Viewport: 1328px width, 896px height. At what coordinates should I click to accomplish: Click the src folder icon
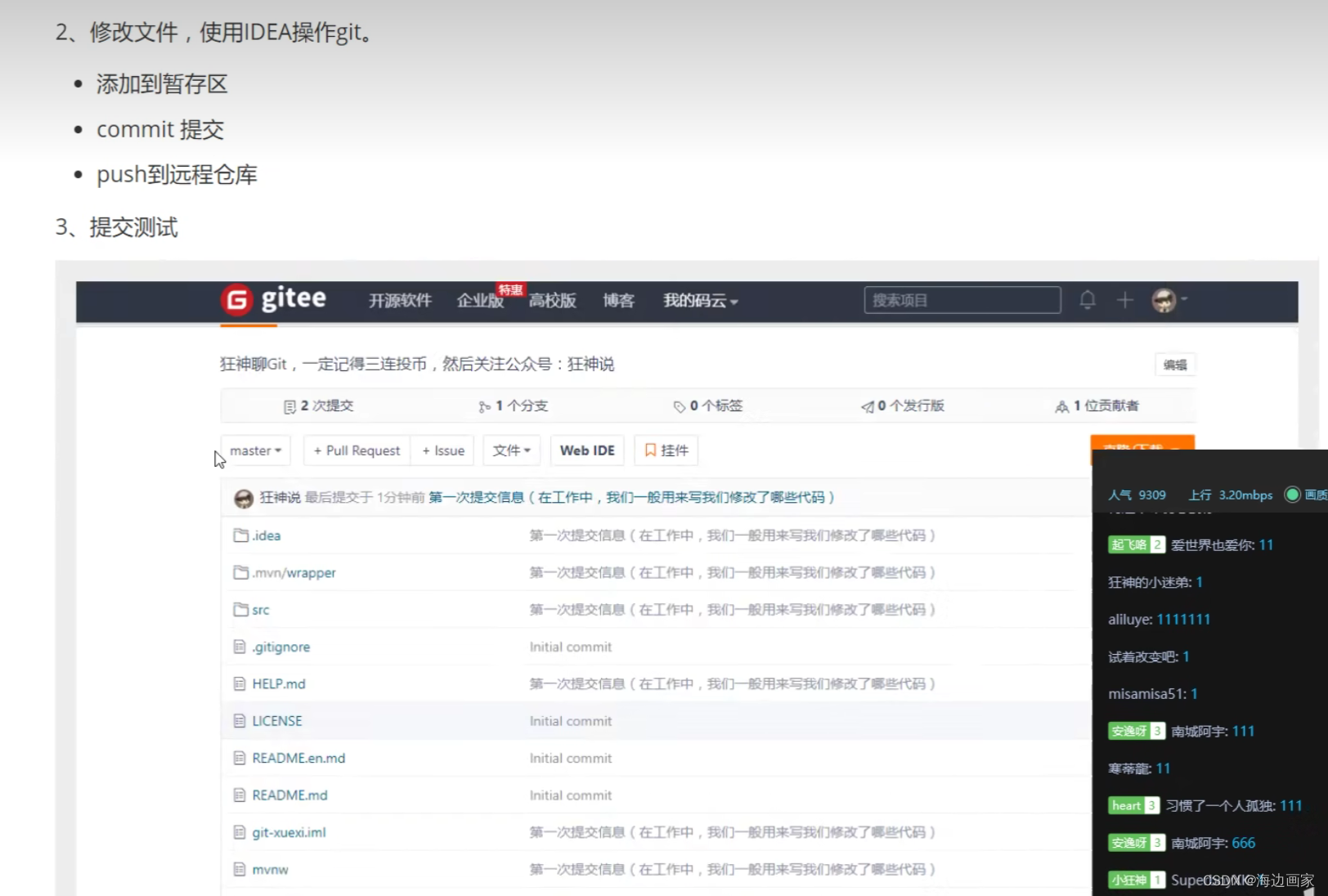[240, 609]
